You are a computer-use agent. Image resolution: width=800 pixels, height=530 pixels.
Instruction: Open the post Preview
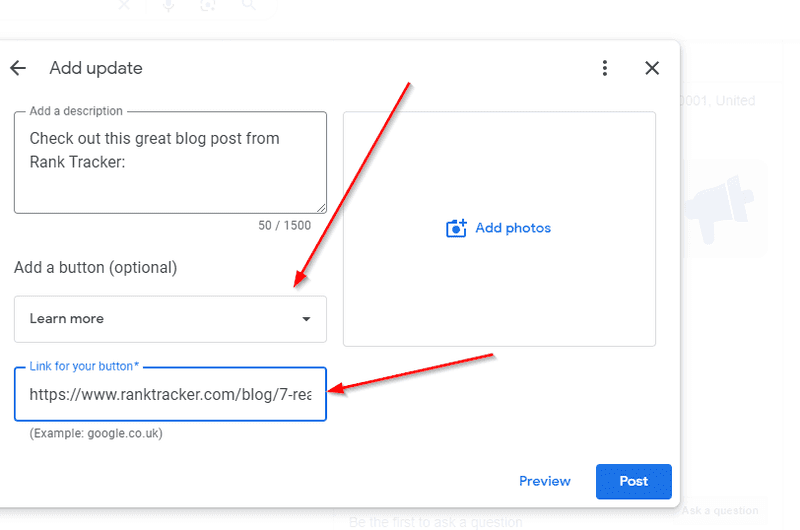point(544,481)
